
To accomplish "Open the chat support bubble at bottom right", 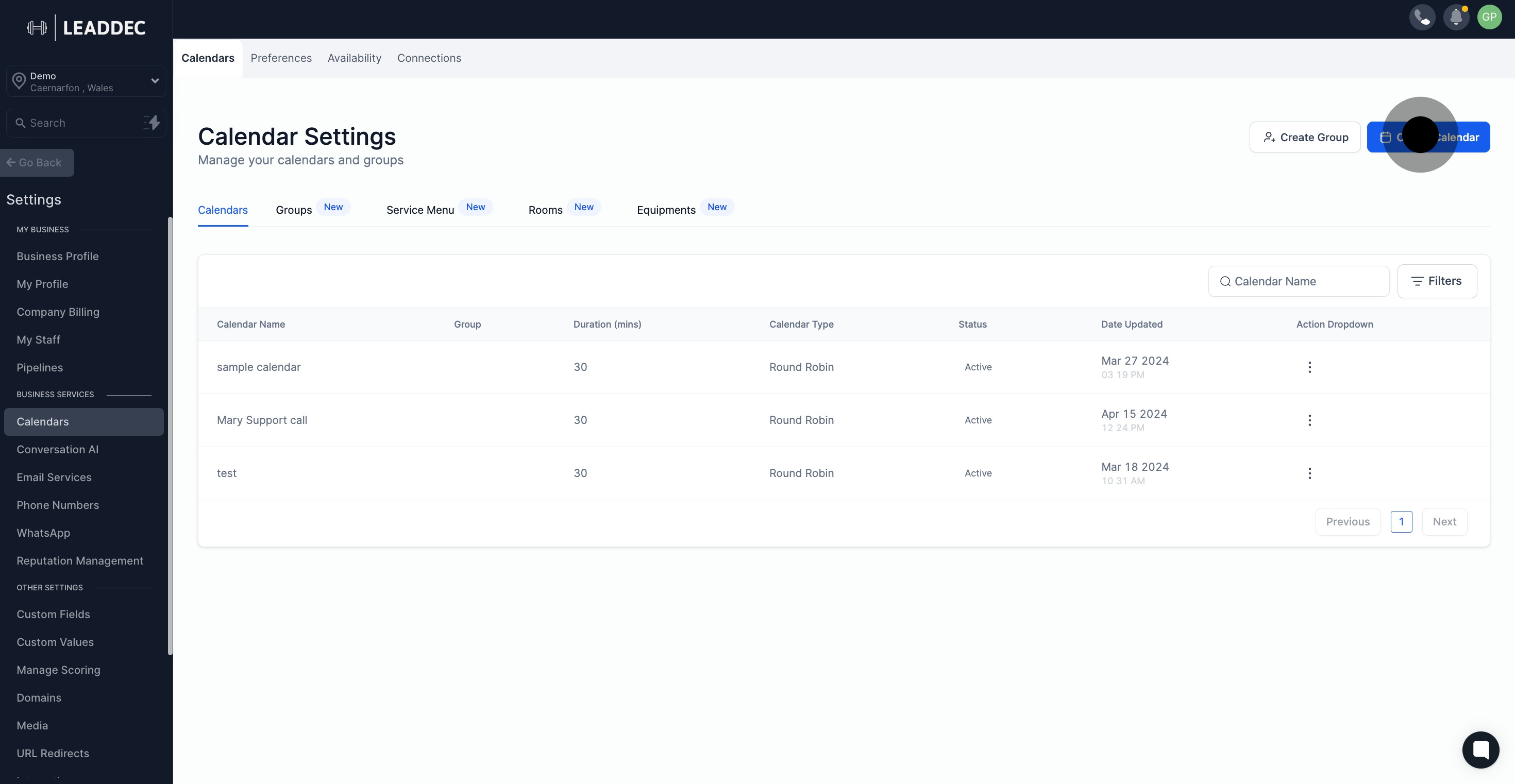I will coord(1481,749).
